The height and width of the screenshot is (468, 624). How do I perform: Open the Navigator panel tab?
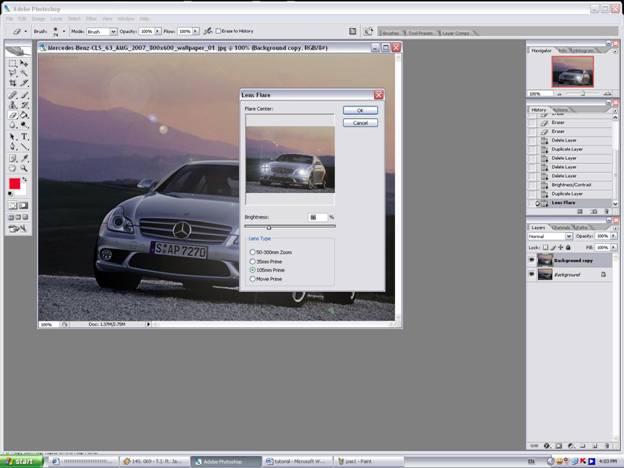coord(541,49)
